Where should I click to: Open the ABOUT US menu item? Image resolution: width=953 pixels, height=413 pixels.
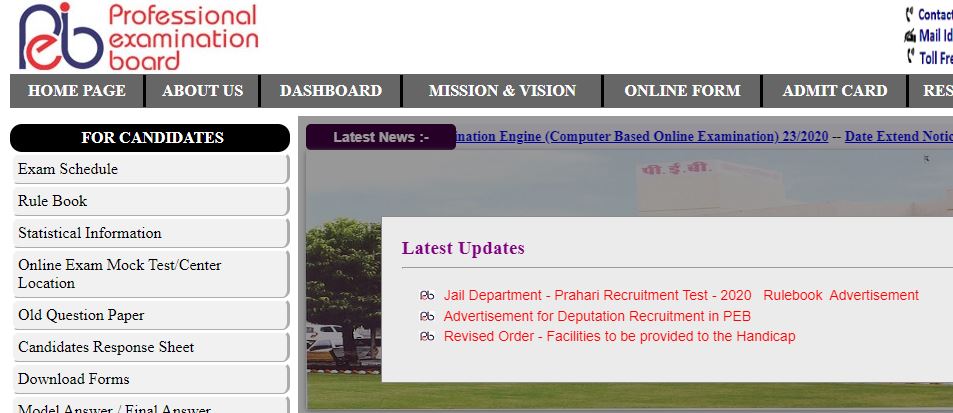tap(202, 91)
